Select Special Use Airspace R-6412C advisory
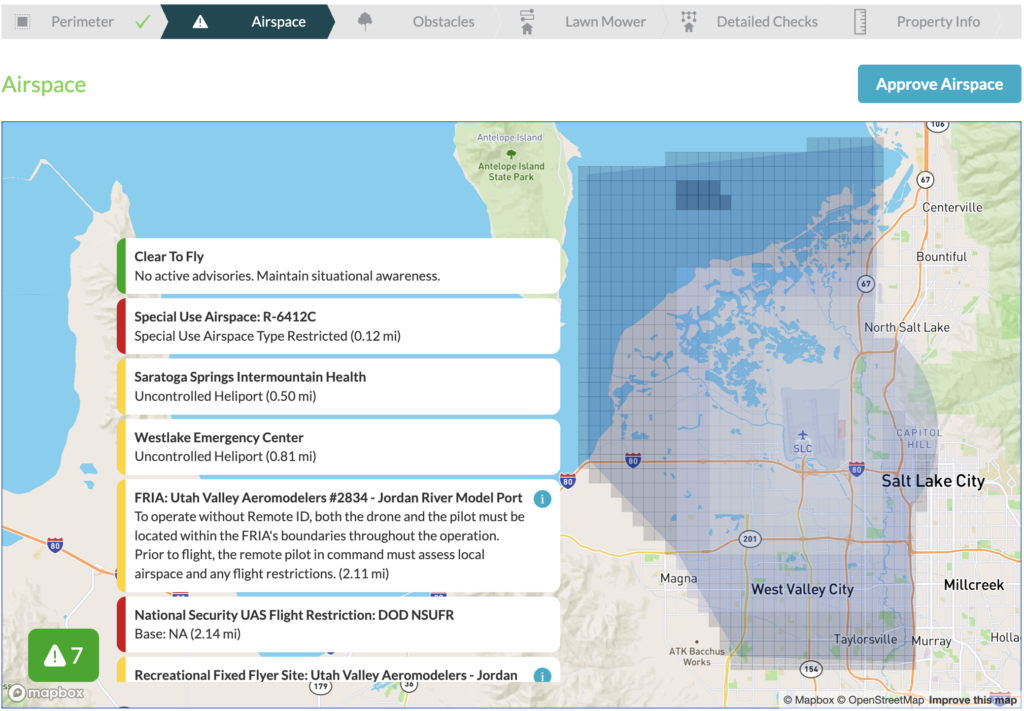This screenshot has width=1024, height=711. pos(338,326)
